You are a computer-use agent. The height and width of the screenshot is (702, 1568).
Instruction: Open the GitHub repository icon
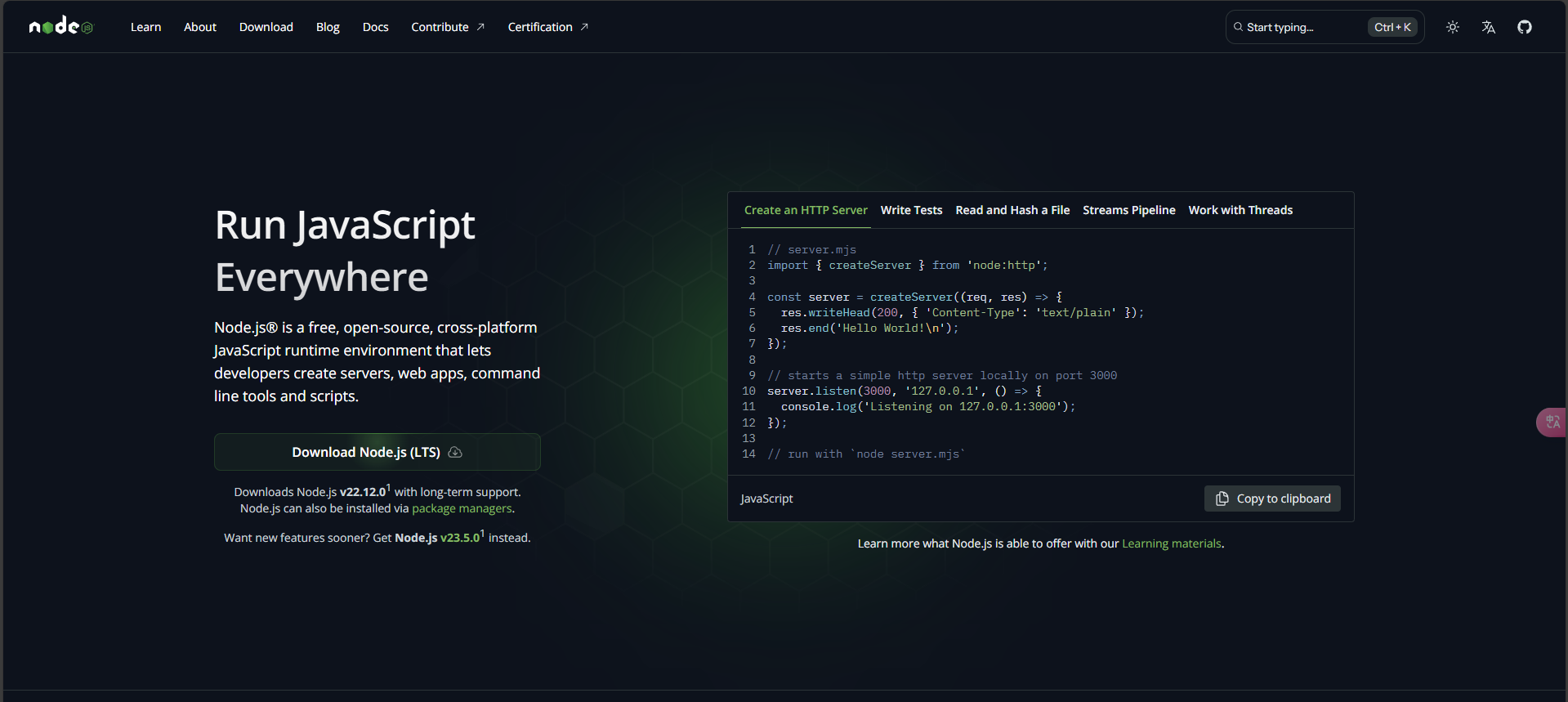coord(1524,27)
